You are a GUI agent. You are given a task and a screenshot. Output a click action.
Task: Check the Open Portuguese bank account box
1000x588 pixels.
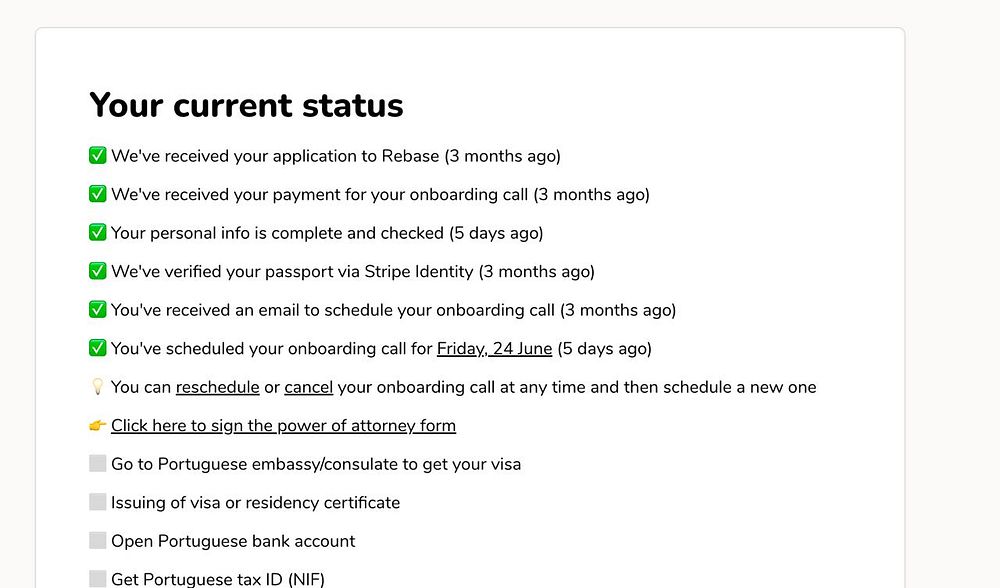coord(98,541)
